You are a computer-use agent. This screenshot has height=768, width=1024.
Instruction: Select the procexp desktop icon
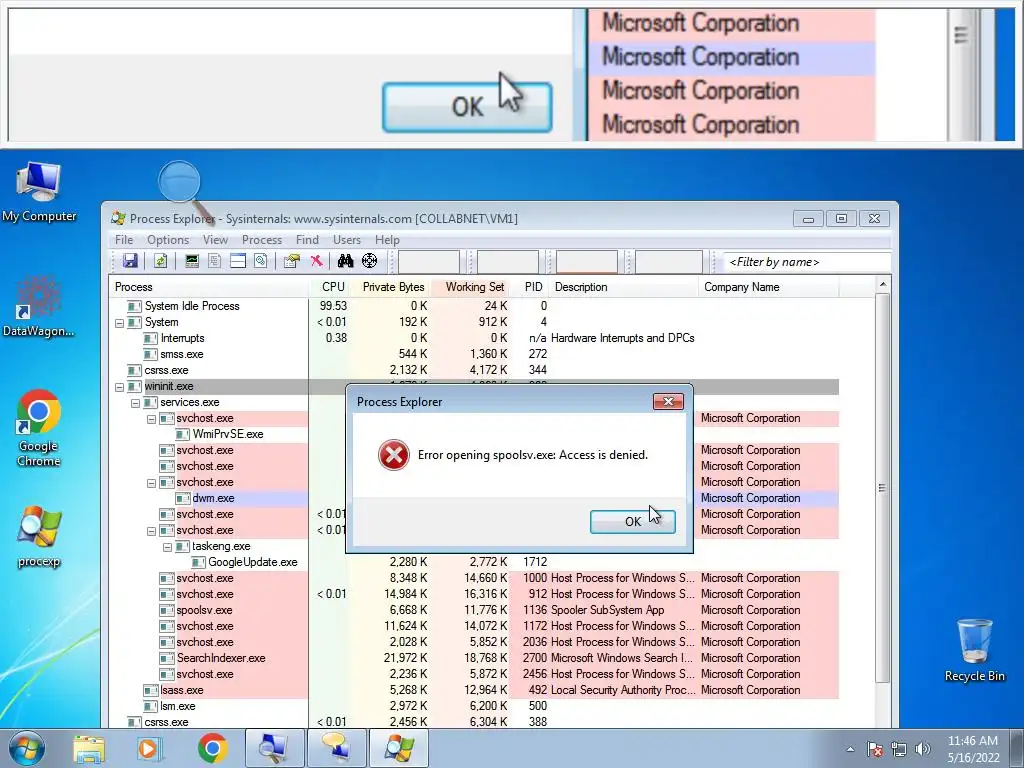pyautogui.click(x=39, y=537)
